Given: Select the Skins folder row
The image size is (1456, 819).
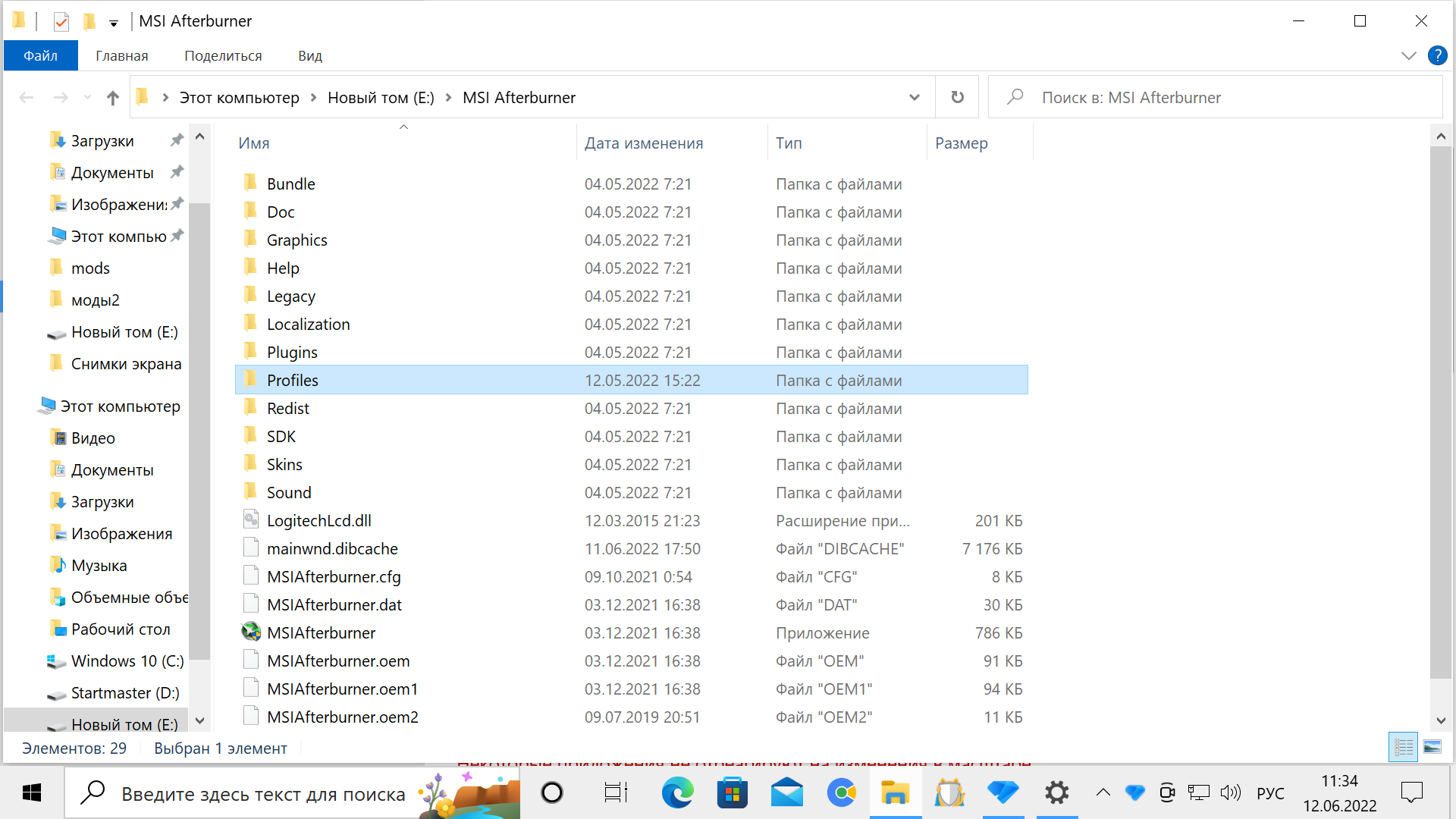Looking at the screenshot, I should point(632,464).
